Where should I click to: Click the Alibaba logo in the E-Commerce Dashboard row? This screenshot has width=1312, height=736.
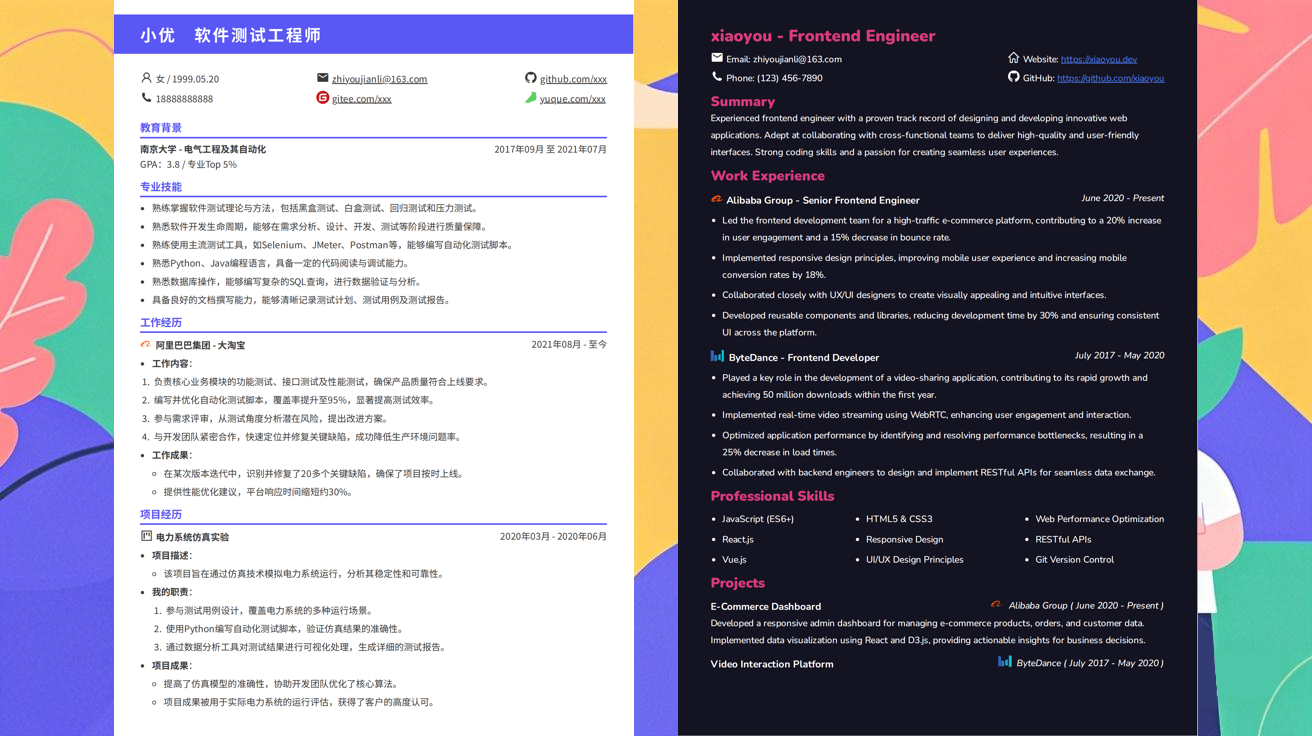pyautogui.click(x=996, y=605)
